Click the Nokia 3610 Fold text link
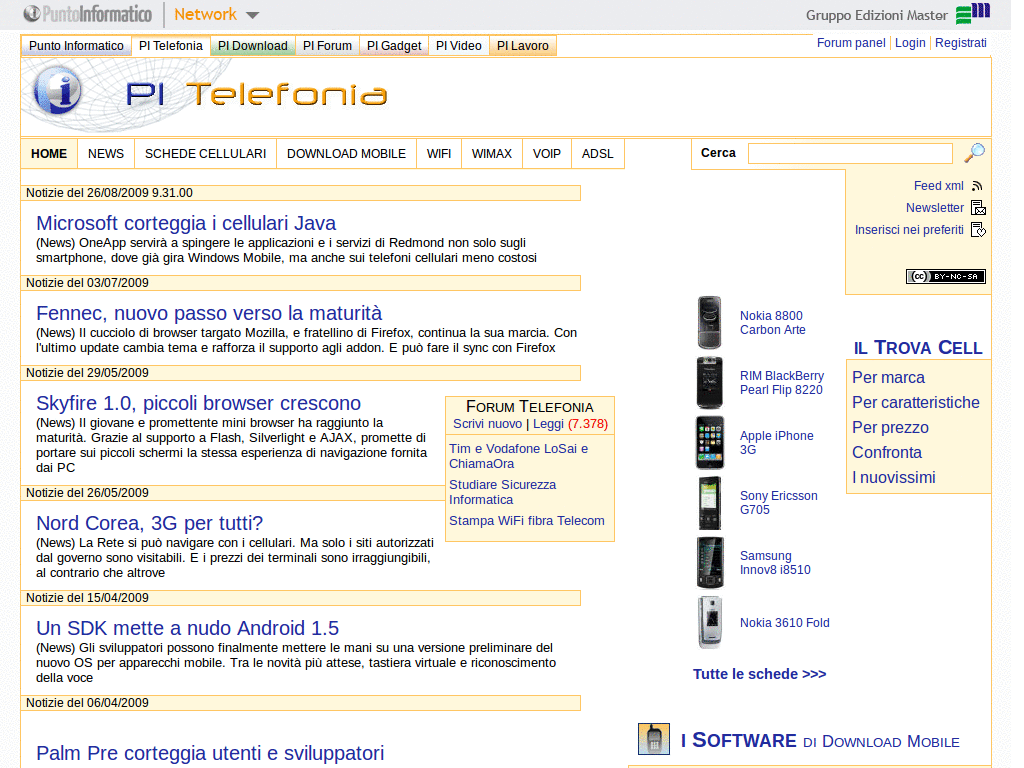The image size is (1024, 768). point(784,623)
